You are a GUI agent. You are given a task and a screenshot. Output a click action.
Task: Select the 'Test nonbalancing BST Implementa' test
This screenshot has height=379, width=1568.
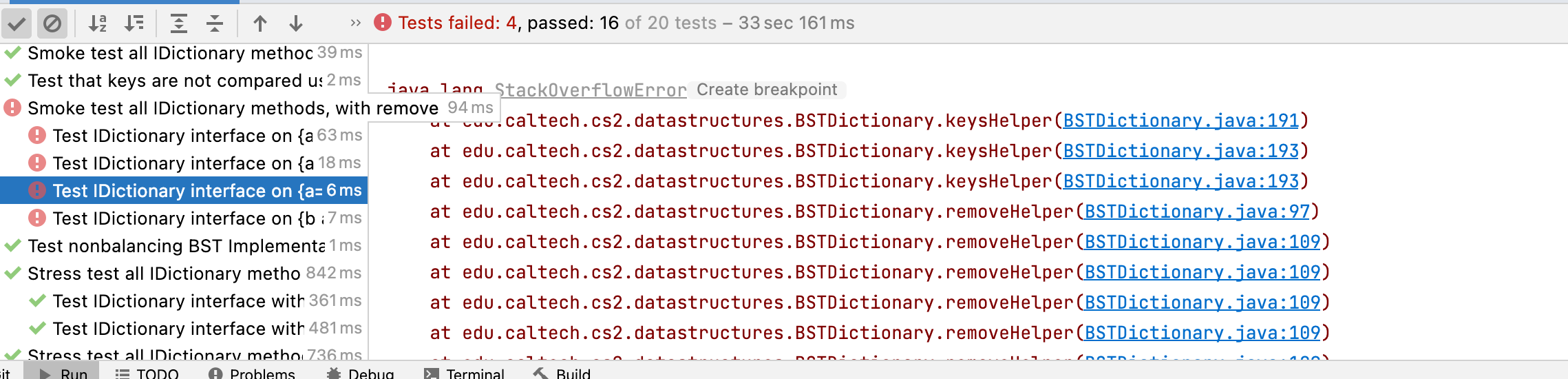(x=176, y=246)
